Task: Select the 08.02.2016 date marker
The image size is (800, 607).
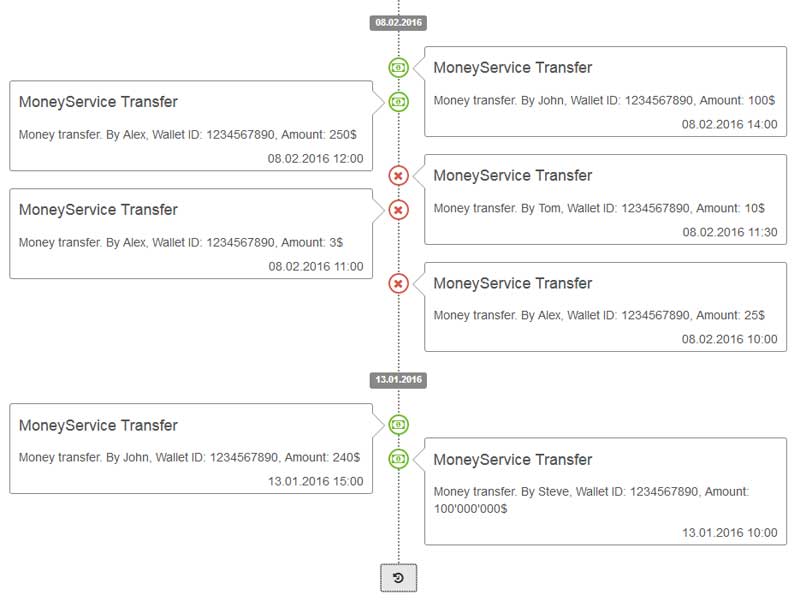Action: click(x=398, y=22)
